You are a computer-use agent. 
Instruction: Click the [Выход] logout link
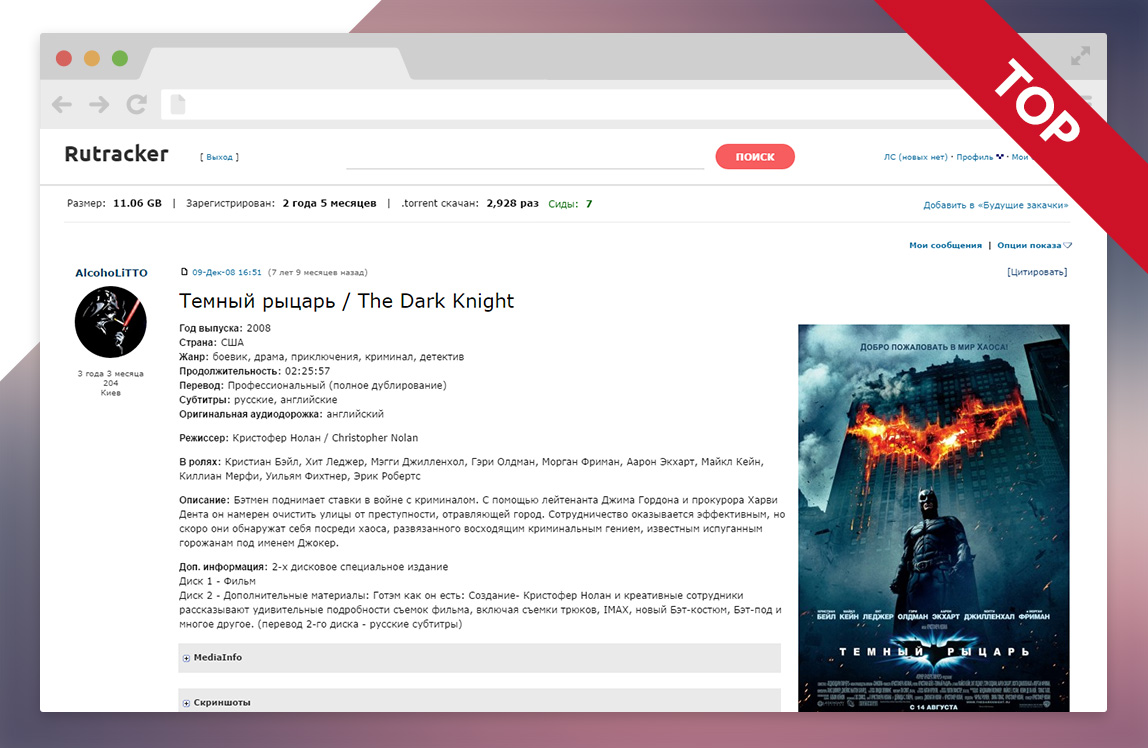click(218, 156)
